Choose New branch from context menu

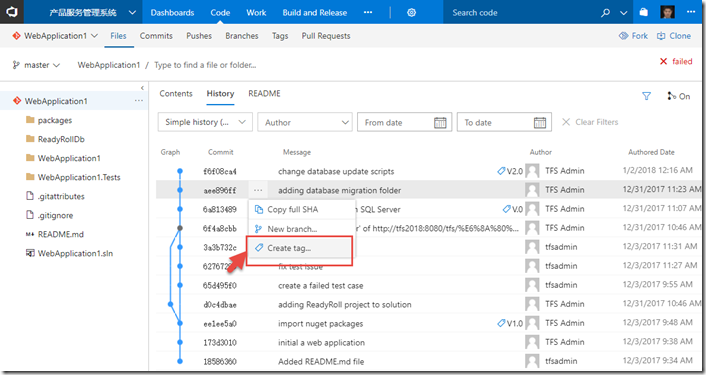tap(301, 229)
